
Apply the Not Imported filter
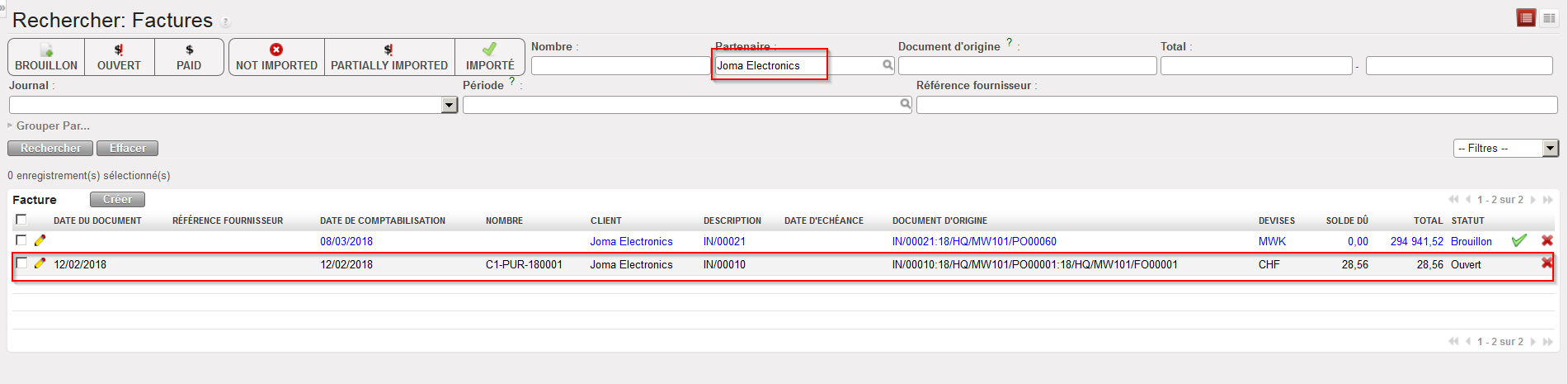pyautogui.click(x=276, y=57)
